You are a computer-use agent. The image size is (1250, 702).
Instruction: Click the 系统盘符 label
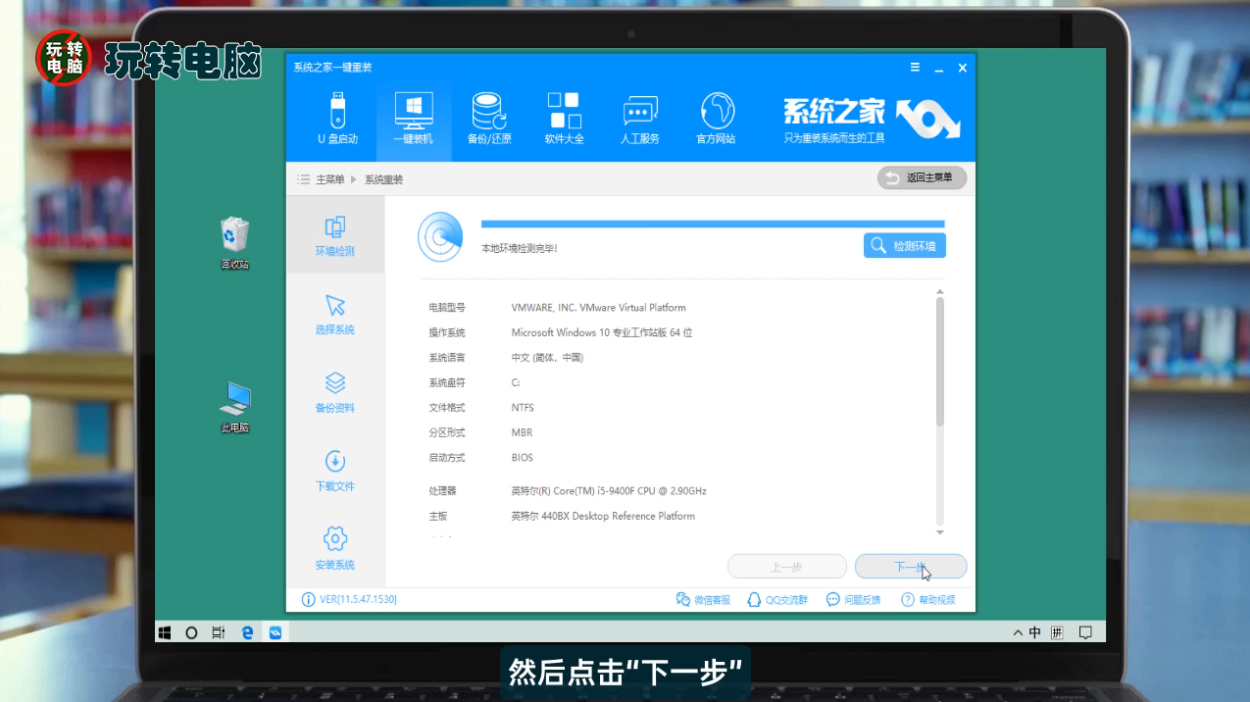pyautogui.click(x=447, y=383)
